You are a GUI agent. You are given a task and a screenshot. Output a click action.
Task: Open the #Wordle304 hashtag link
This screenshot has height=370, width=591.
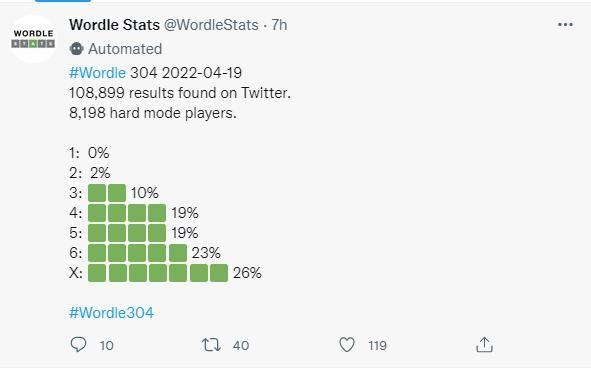pyautogui.click(x=112, y=313)
